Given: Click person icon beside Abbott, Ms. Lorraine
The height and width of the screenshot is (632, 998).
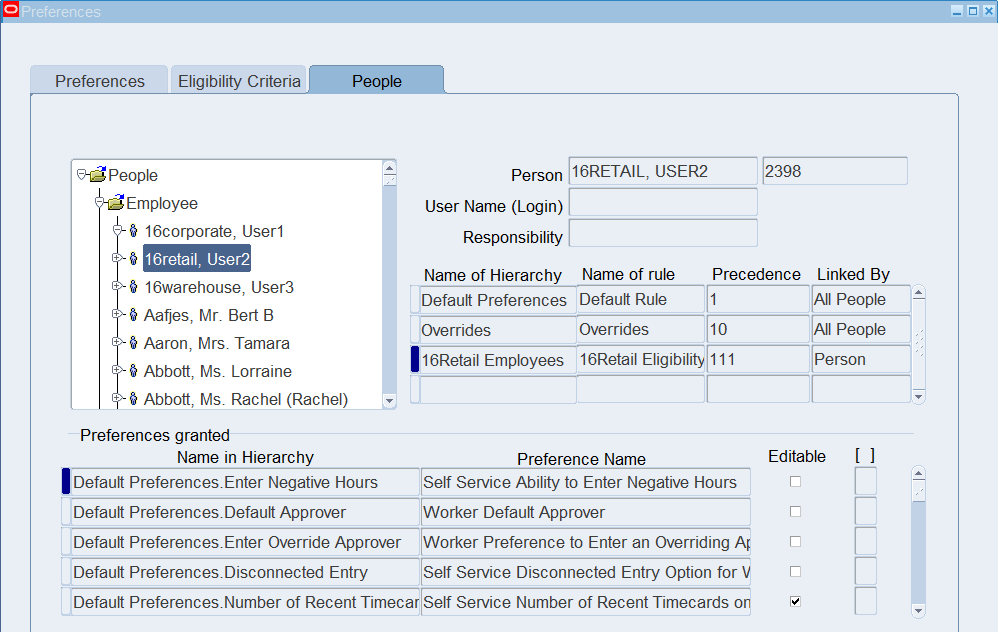Looking at the screenshot, I should point(134,371).
